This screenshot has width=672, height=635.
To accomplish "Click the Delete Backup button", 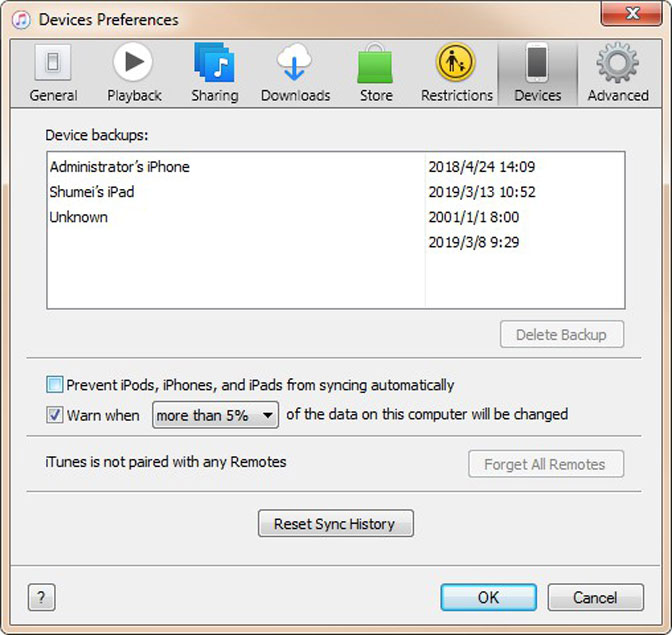I will pyautogui.click(x=561, y=334).
